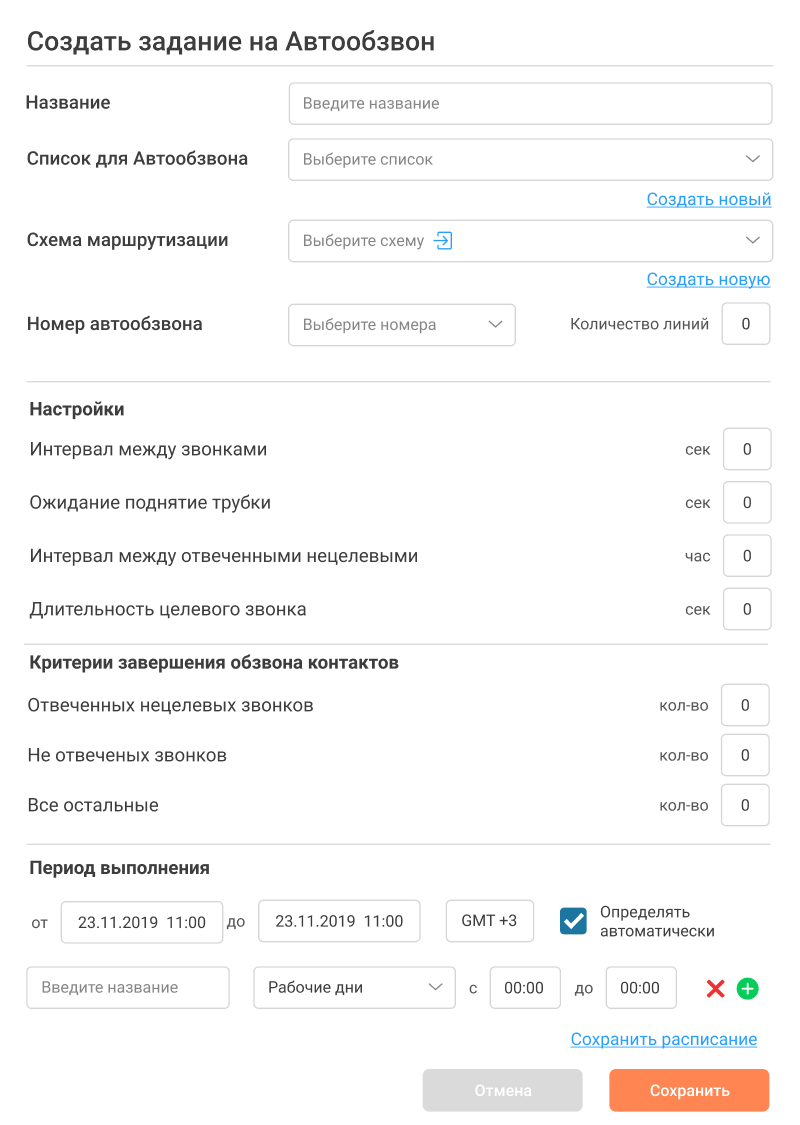Open 'Выберите схему' dropdown chevron
The height and width of the screenshot is (1125, 800).
pos(753,240)
